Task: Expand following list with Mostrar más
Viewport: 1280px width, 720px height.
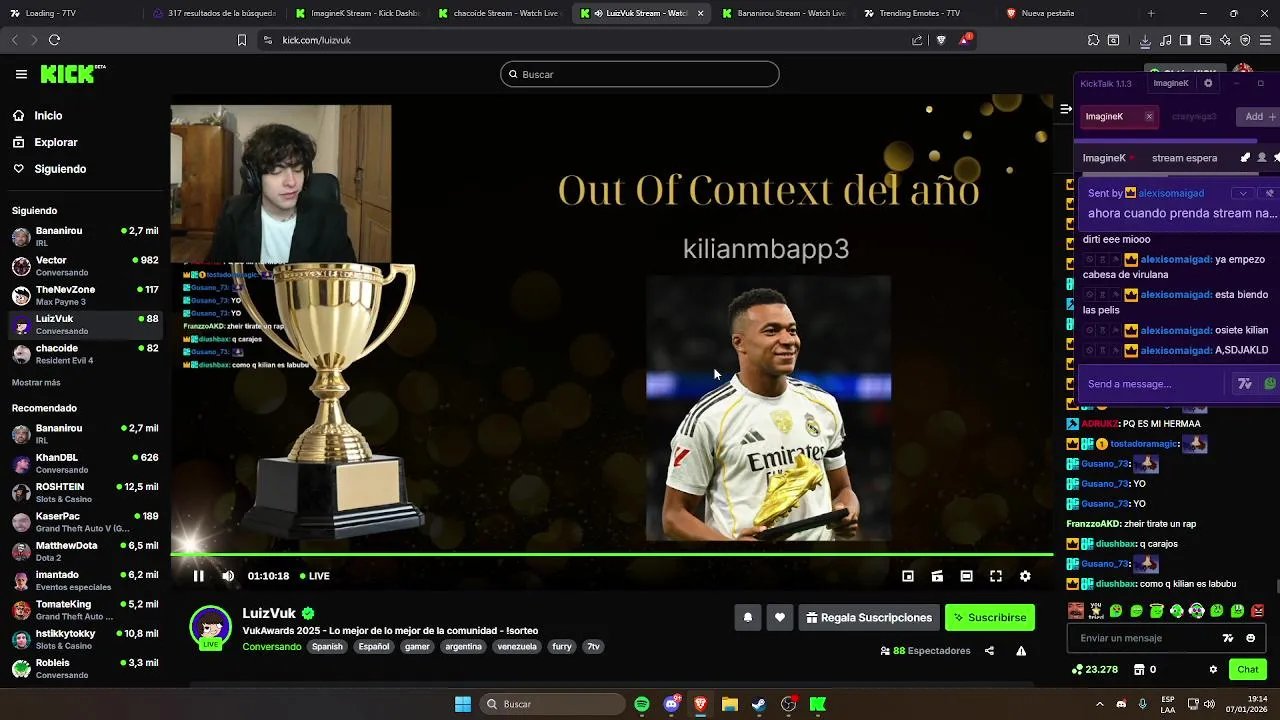Action: 36,383
